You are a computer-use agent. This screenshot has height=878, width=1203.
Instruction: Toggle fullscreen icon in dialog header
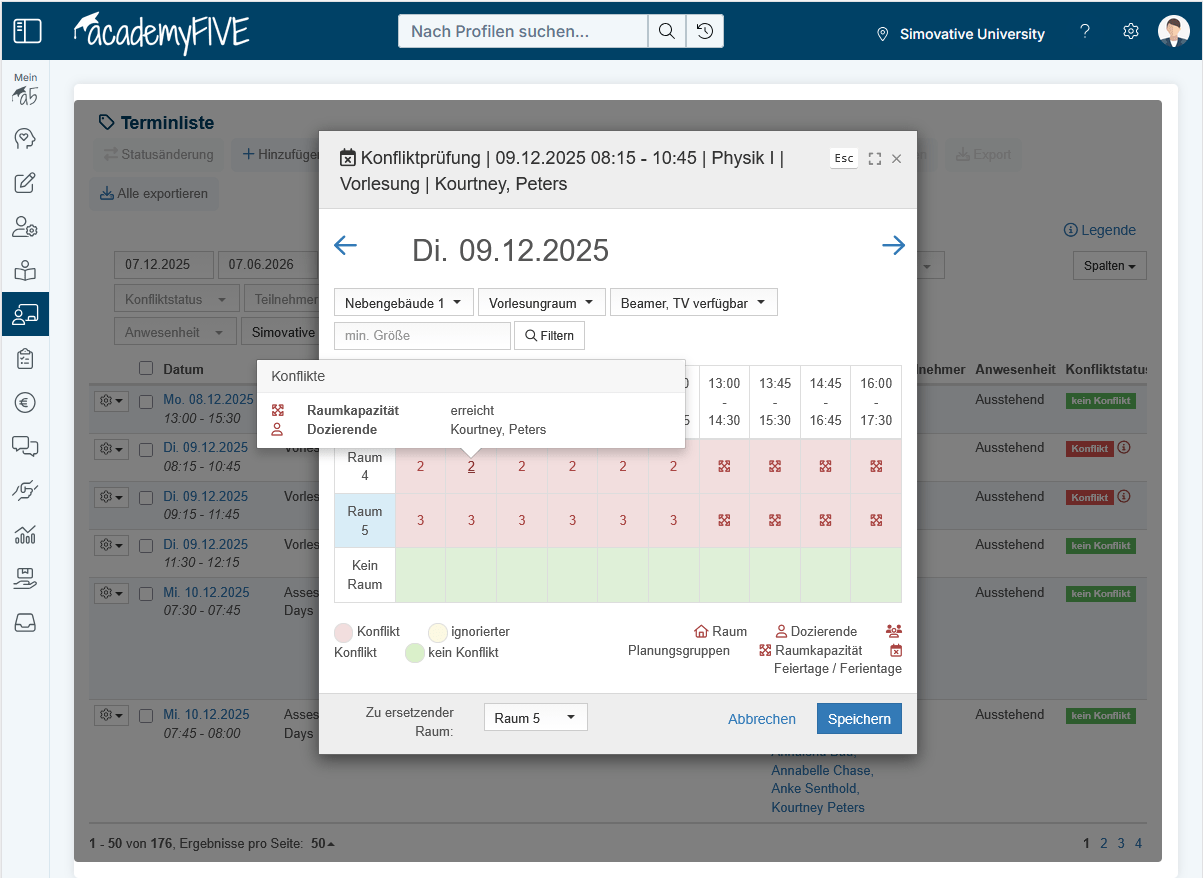click(x=875, y=159)
